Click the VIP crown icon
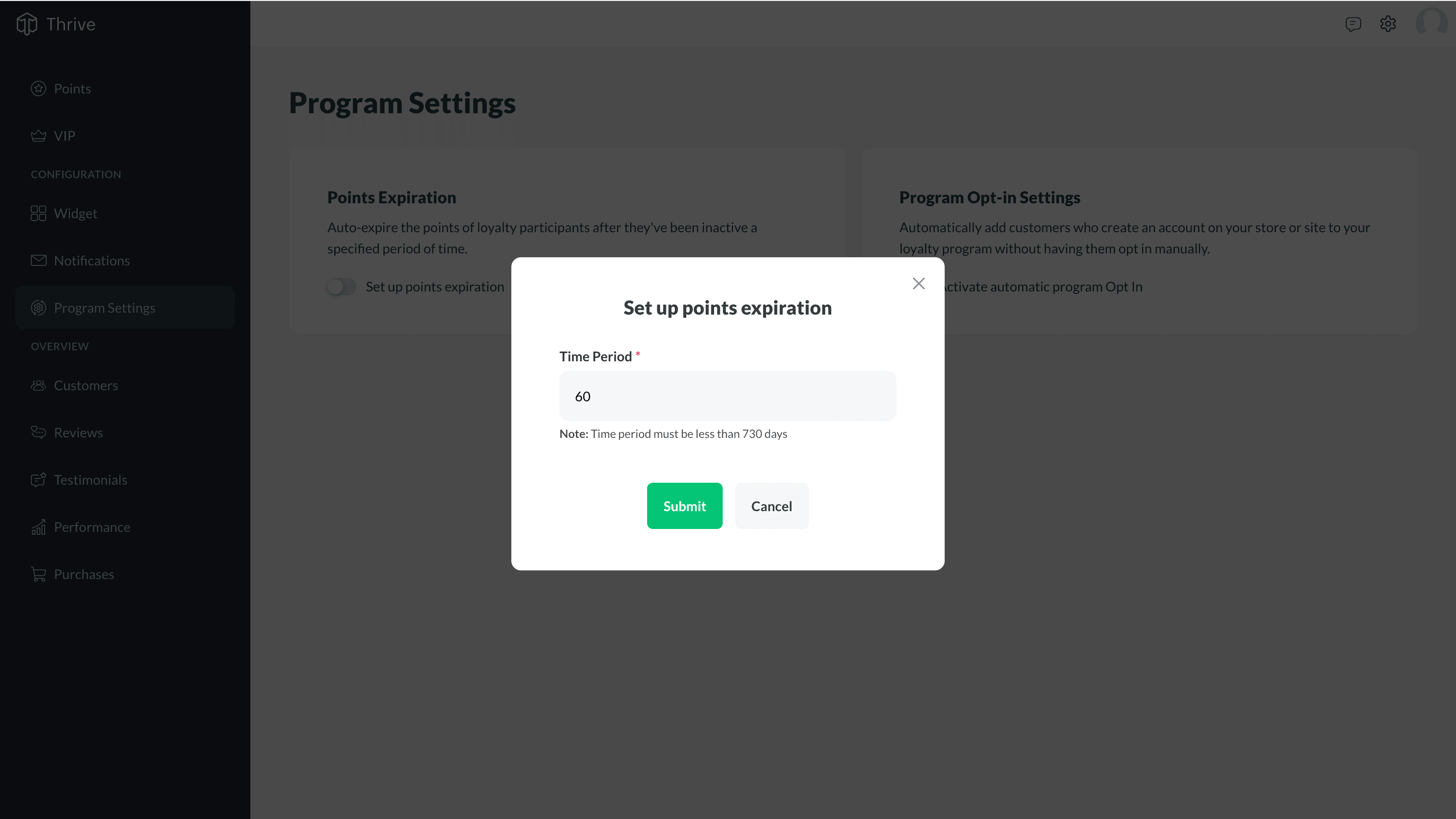1456x819 pixels. pyautogui.click(x=39, y=136)
